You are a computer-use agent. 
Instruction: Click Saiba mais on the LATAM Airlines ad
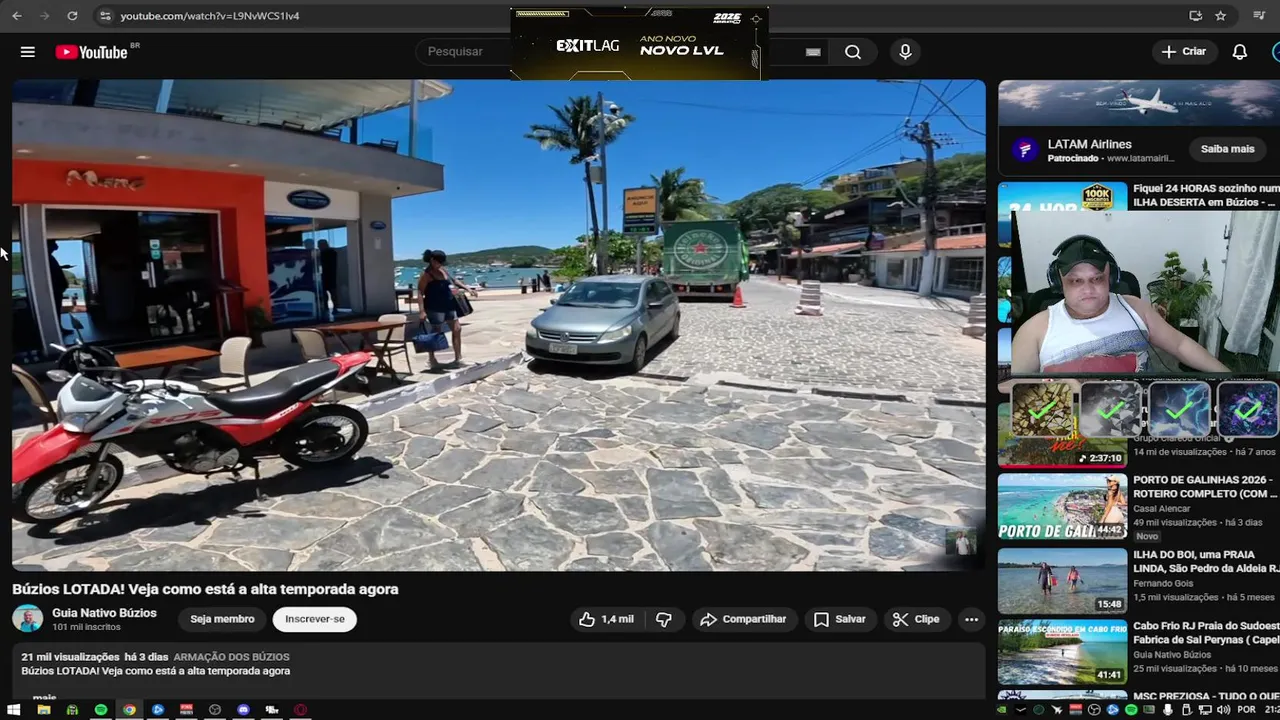[1227, 149]
